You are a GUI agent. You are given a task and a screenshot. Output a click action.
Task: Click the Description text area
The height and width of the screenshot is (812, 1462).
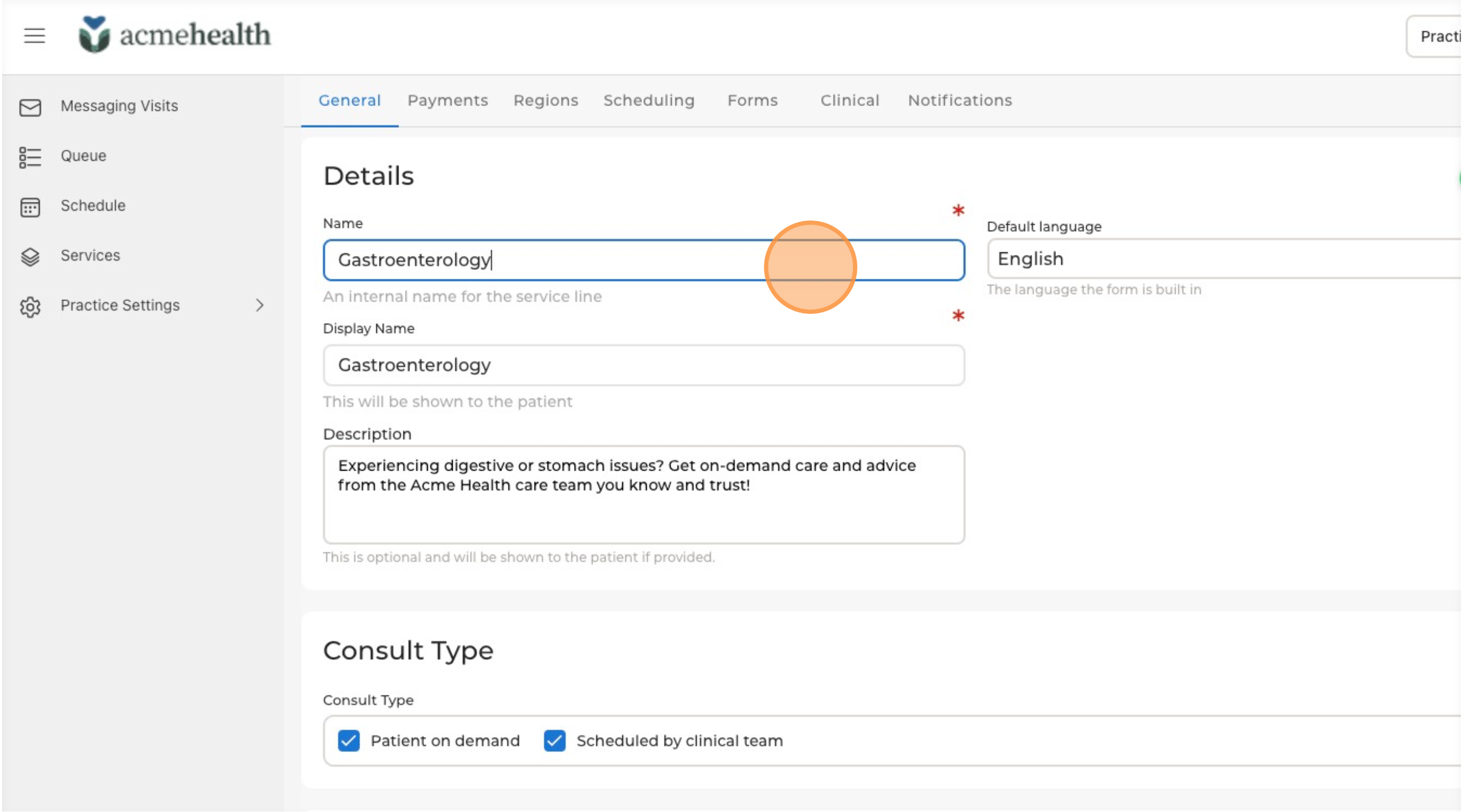[x=644, y=495]
